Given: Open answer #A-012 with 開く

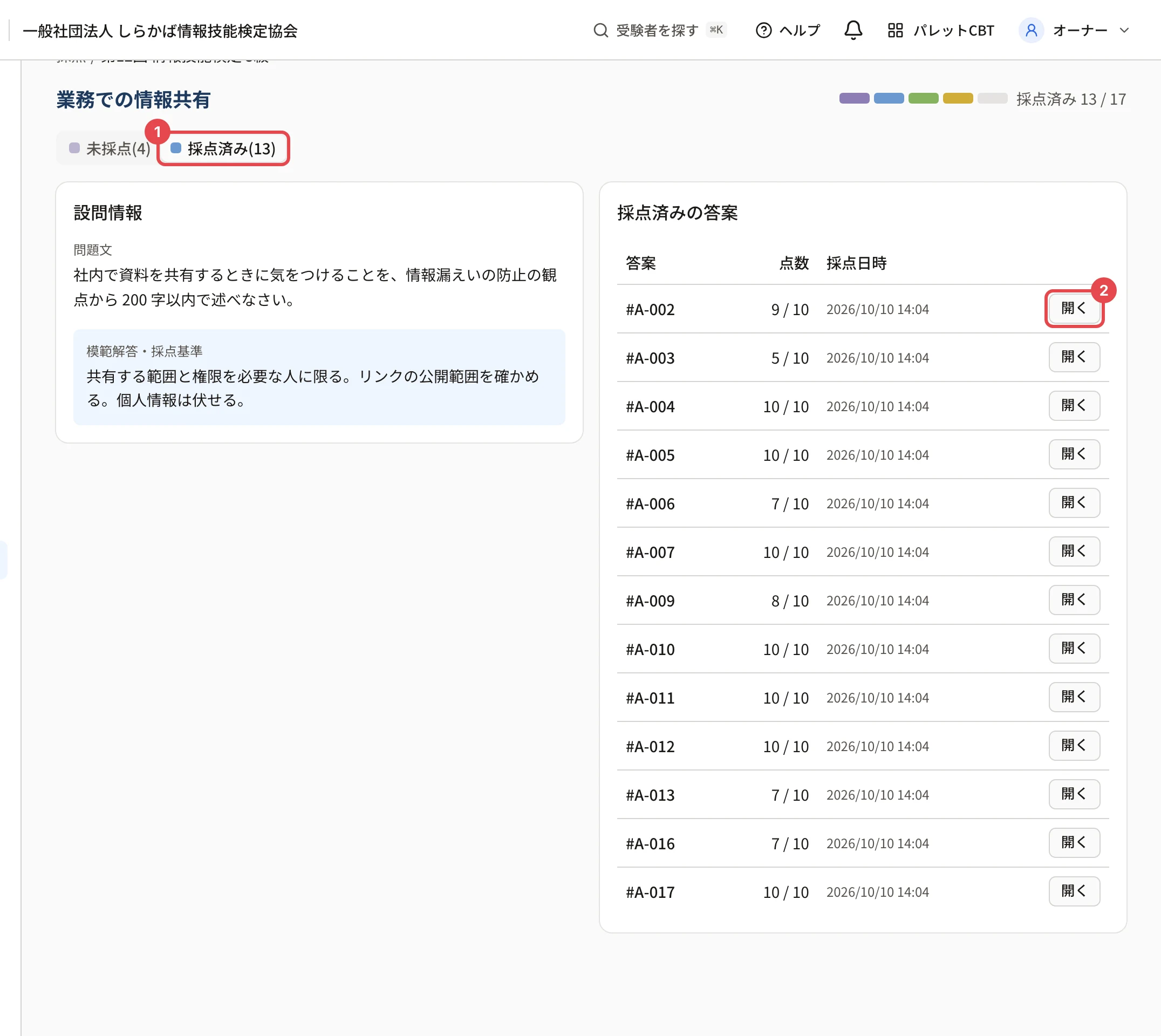Looking at the screenshot, I should pyautogui.click(x=1074, y=746).
